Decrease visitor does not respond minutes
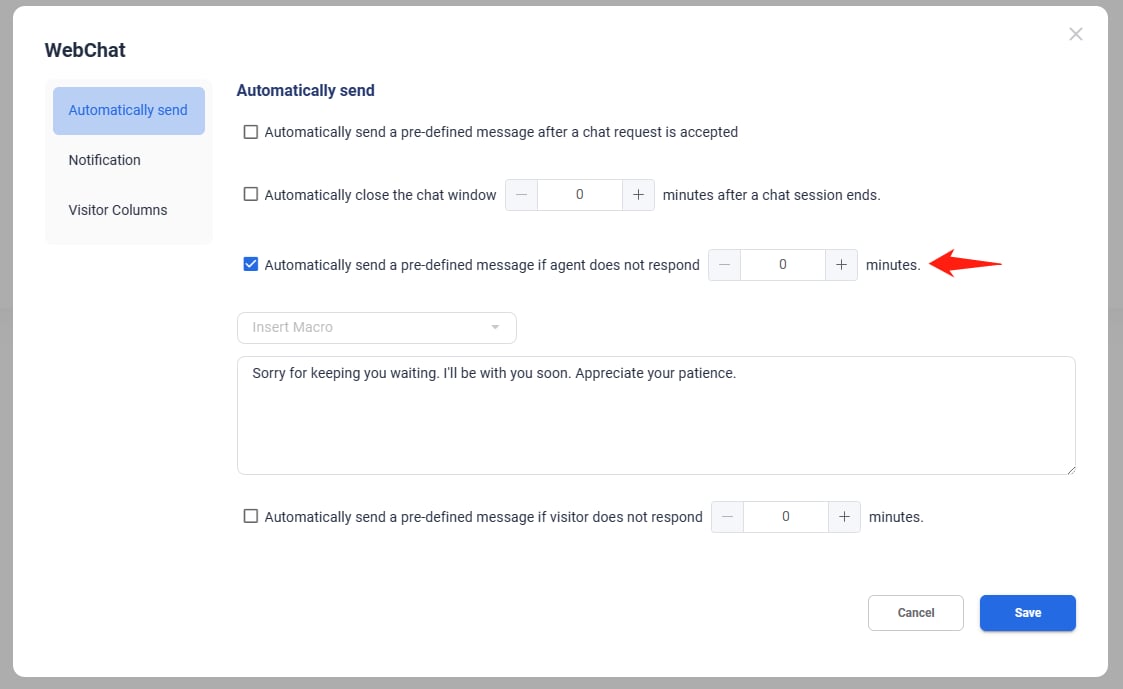 point(727,517)
